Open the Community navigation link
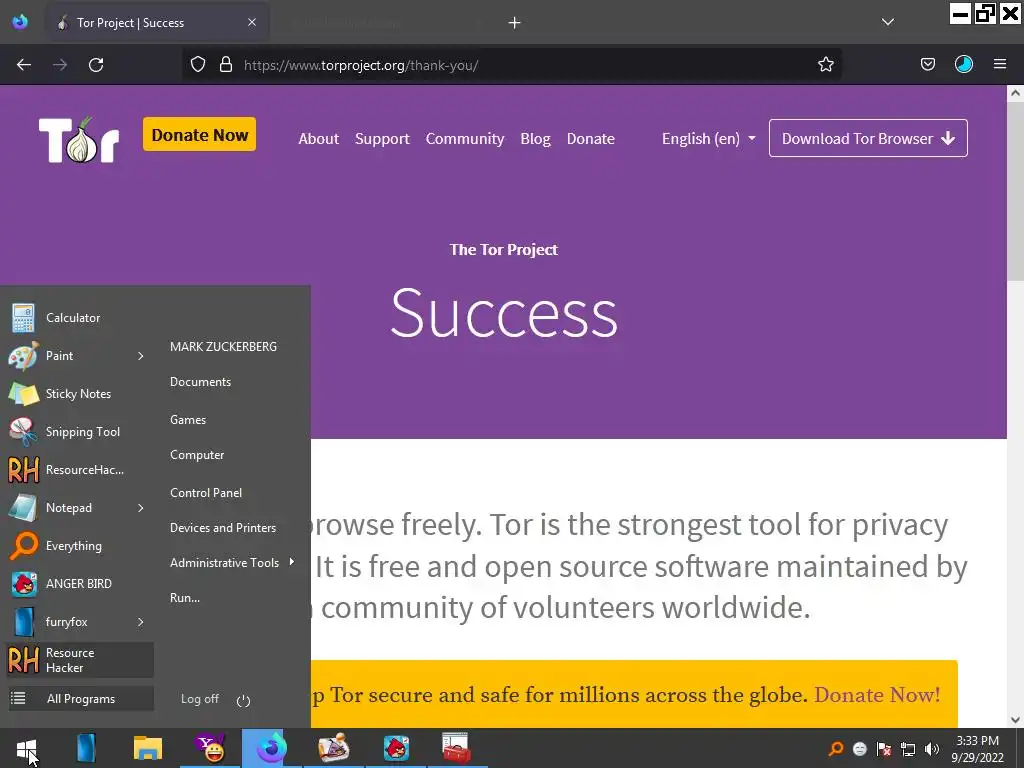This screenshot has width=1024, height=768. (465, 138)
